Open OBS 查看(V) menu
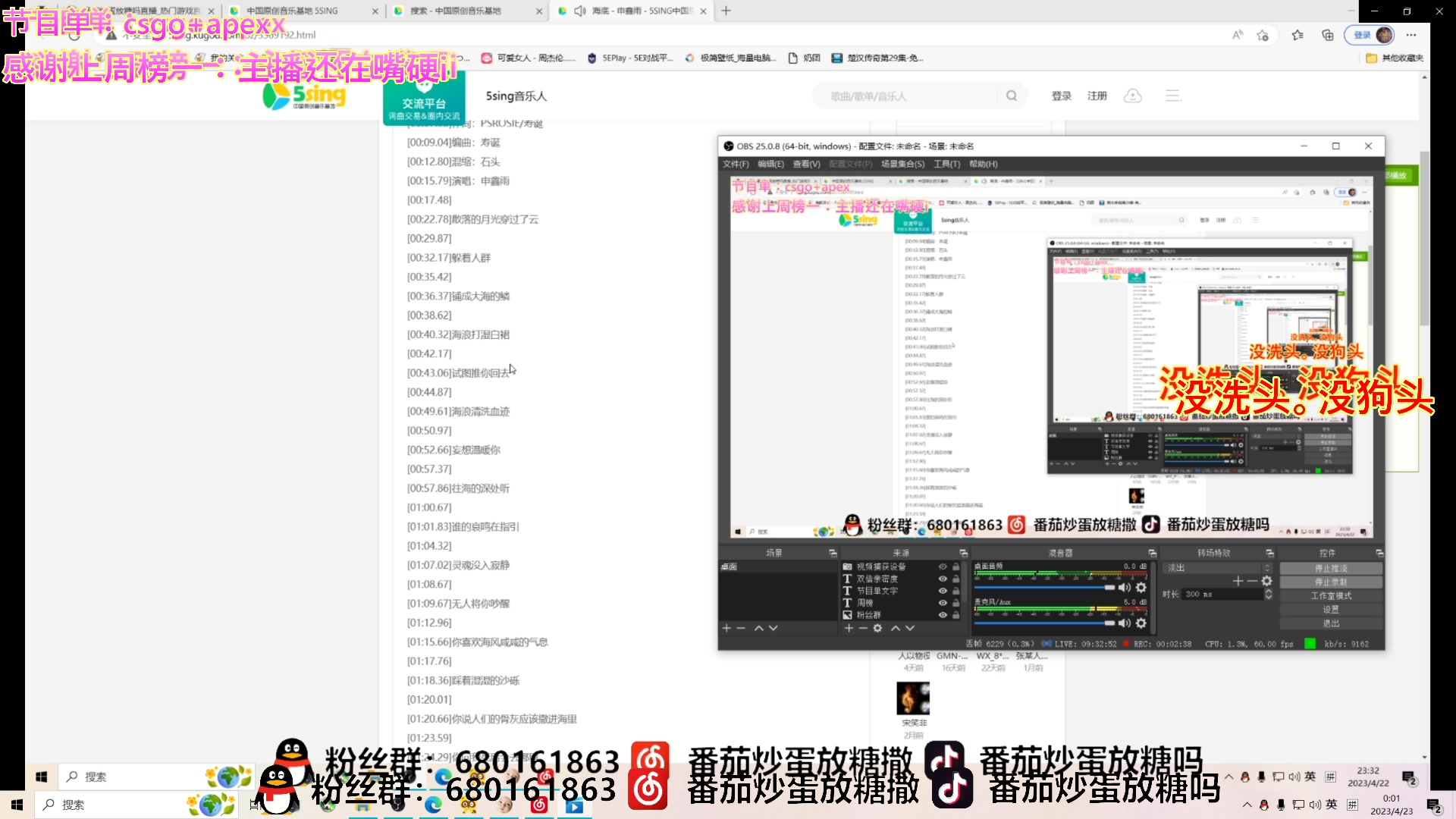Image resolution: width=1456 pixels, height=819 pixels. pyautogui.click(x=806, y=164)
